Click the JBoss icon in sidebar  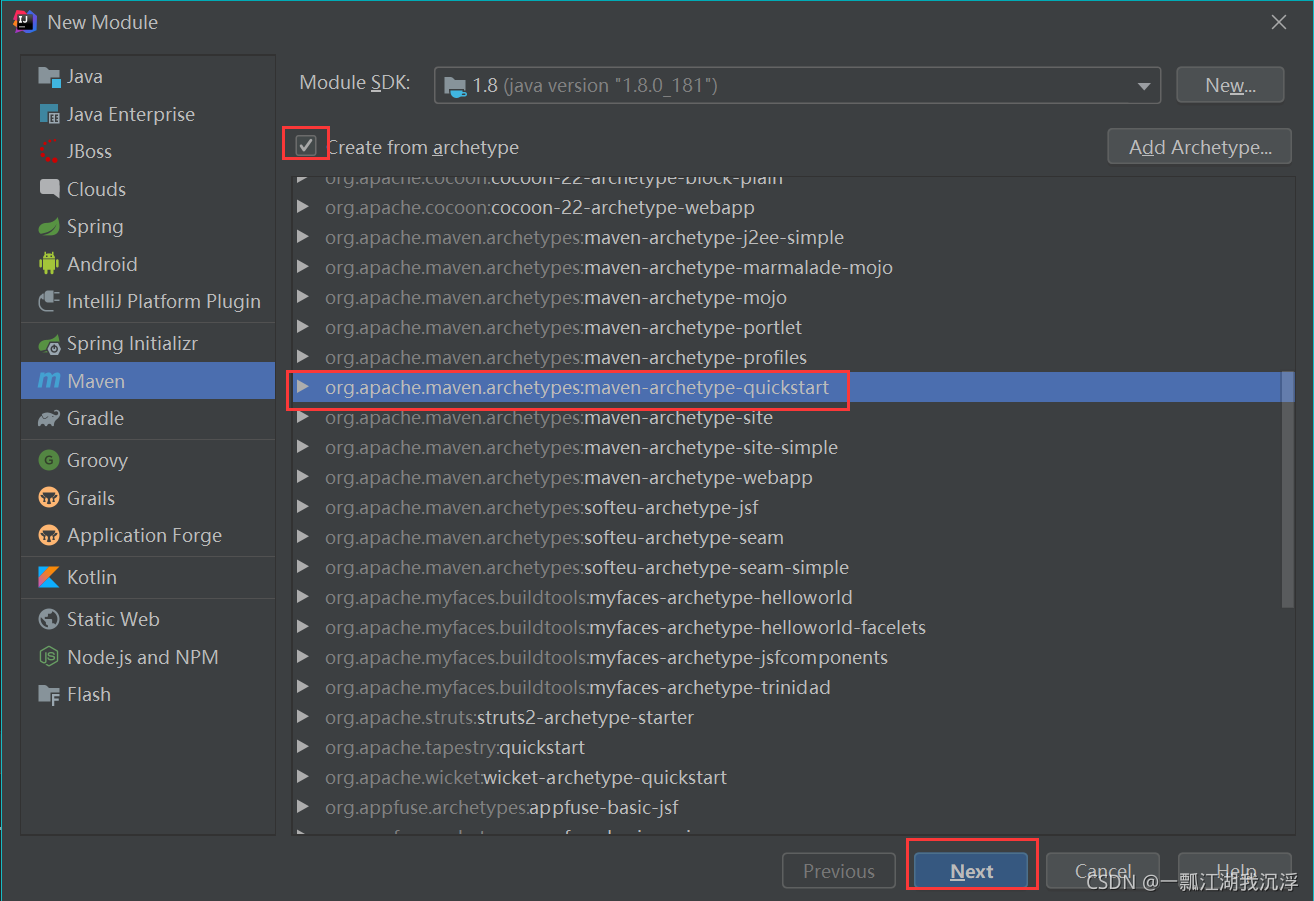click(49, 152)
